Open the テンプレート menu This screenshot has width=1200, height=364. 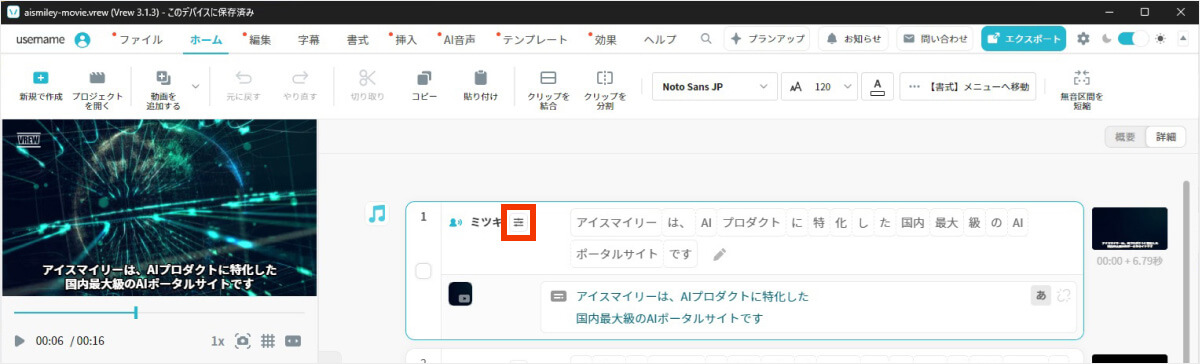coord(535,40)
